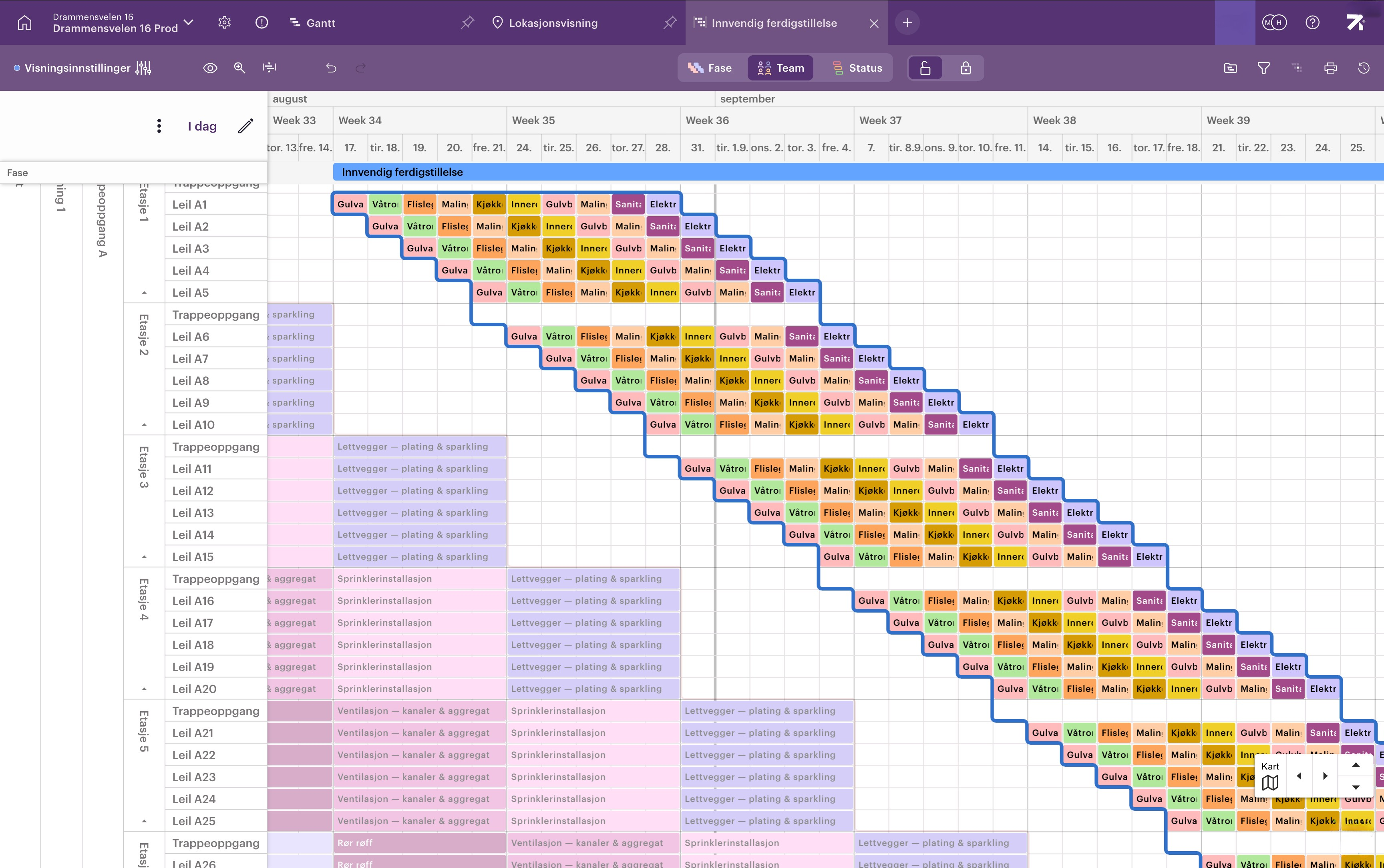The width and height of the screenshot is (1384, 868).
Task: Open the filter funnel icon
Action: pyautogui.click(x=1263, y=68)
